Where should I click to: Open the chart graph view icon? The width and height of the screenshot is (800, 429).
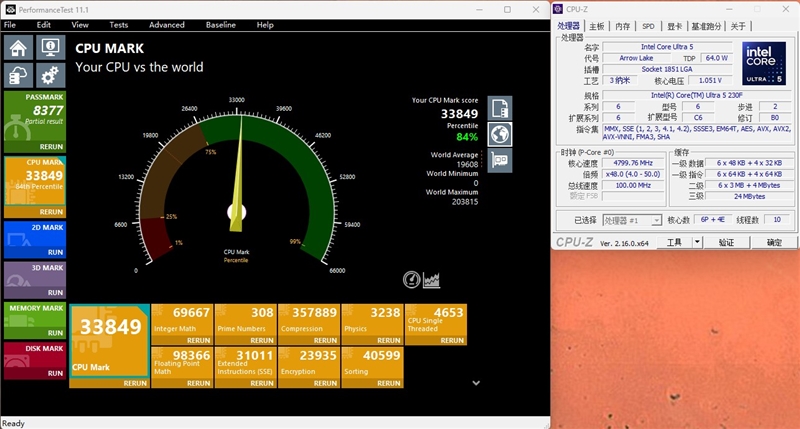click(432, 279)
